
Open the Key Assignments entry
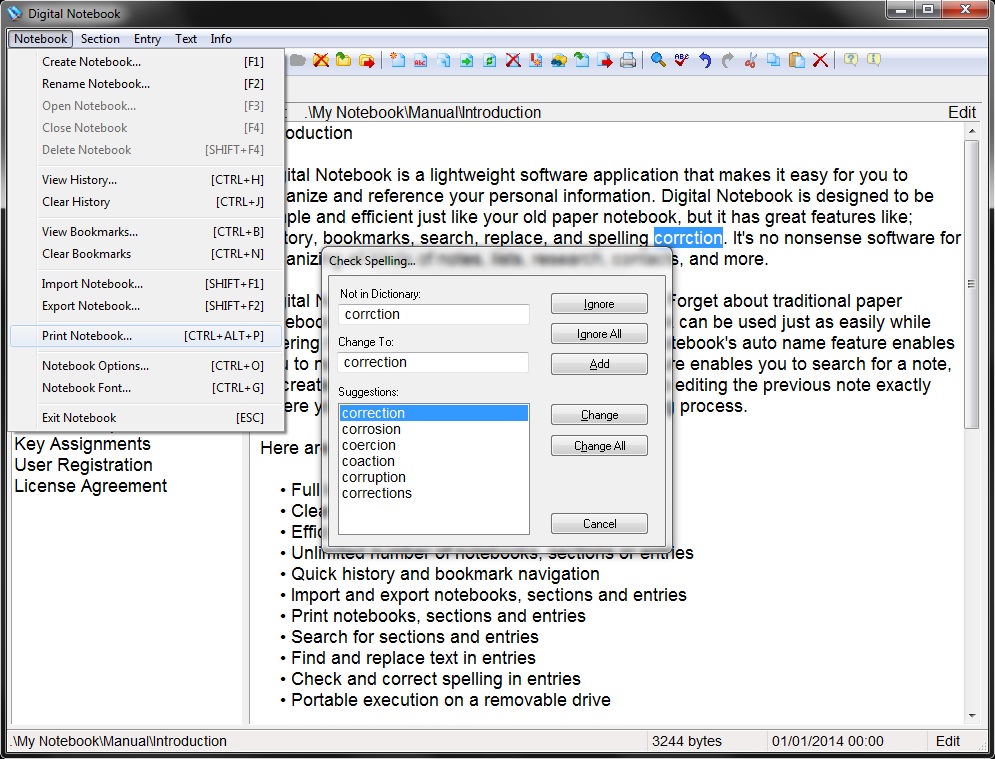(x=82, y=444)
